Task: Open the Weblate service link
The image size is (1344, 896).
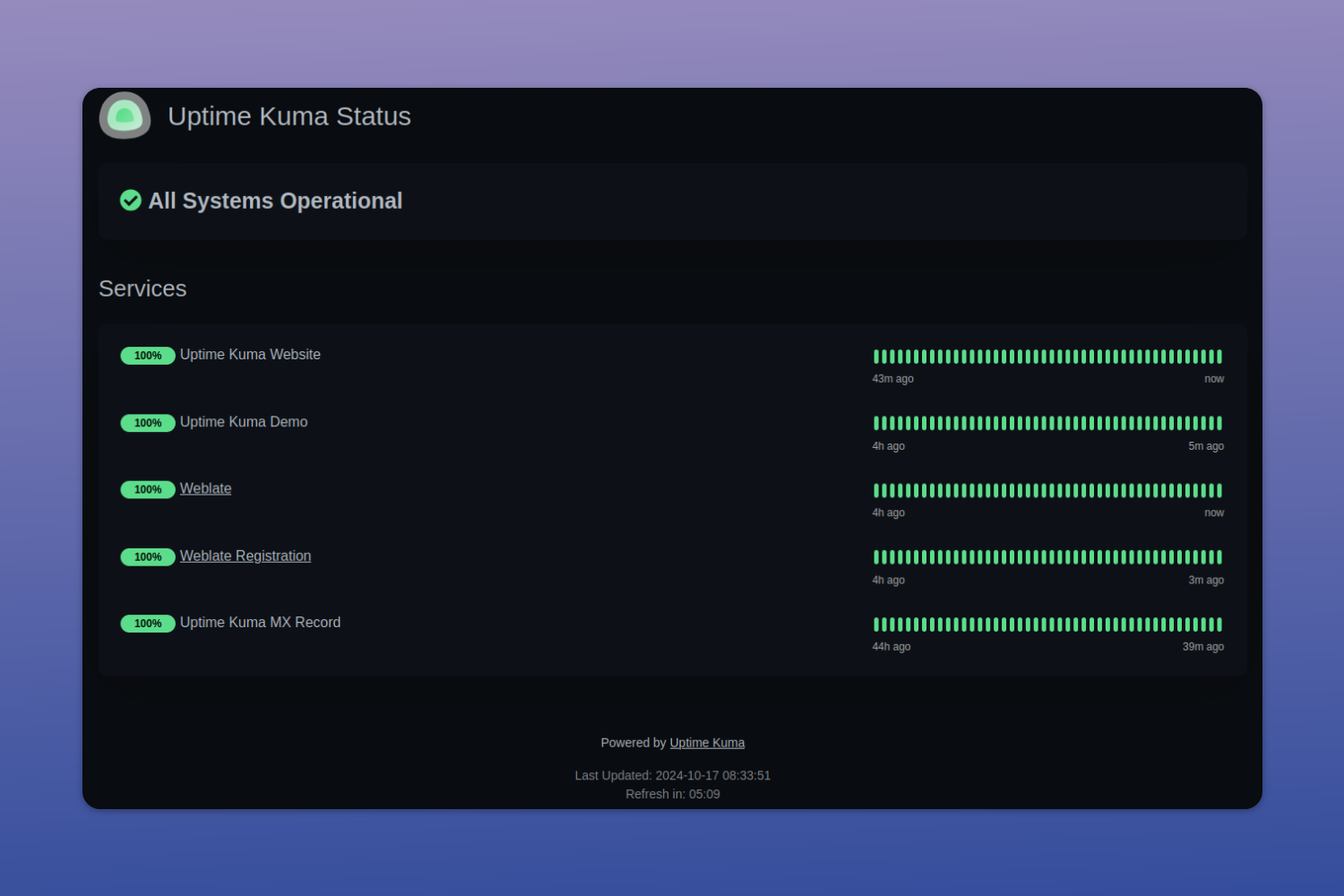Action: point(205,488)
